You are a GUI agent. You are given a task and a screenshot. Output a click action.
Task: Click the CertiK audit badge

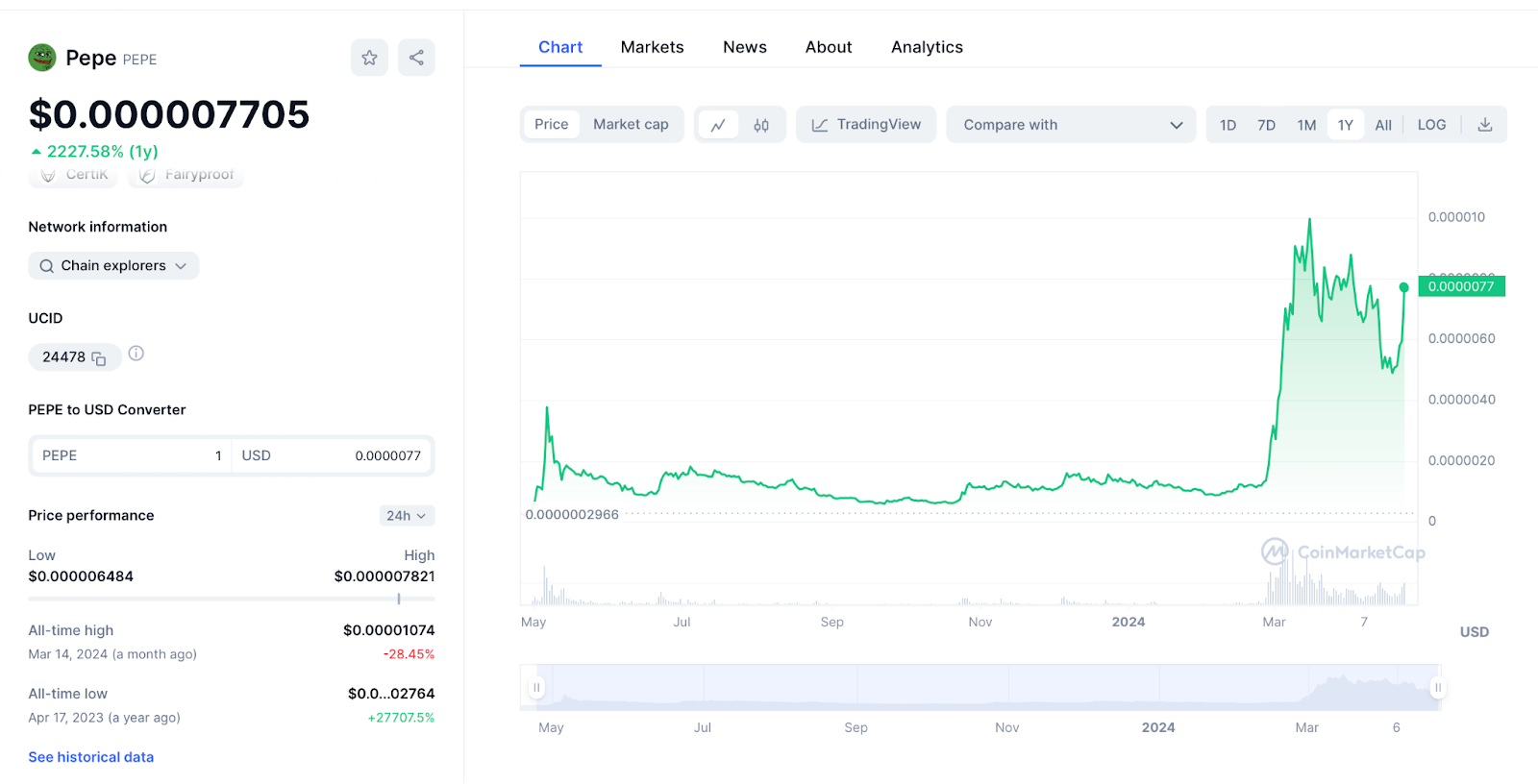click(74, 174)
